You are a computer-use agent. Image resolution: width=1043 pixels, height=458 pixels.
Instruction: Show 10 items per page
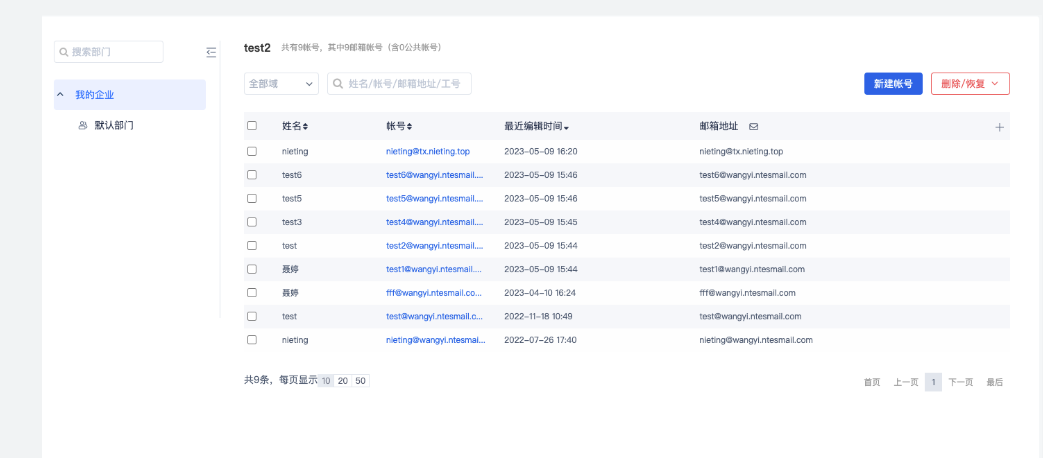tap(326, 381)
